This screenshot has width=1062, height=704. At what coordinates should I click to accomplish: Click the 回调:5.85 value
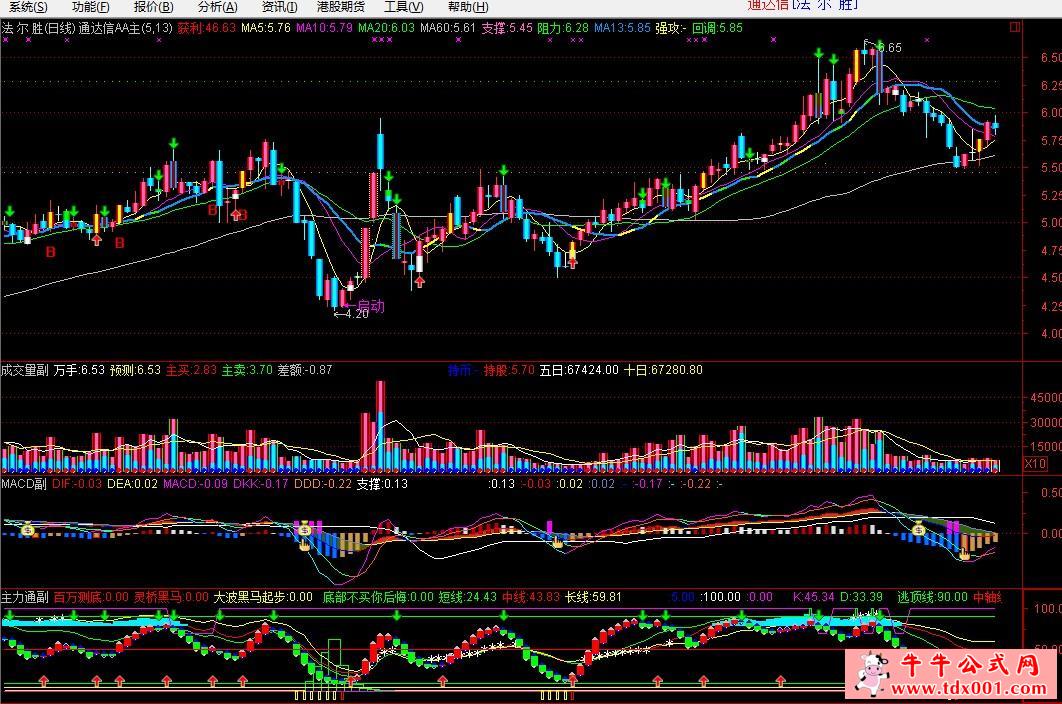coord(717,28)
